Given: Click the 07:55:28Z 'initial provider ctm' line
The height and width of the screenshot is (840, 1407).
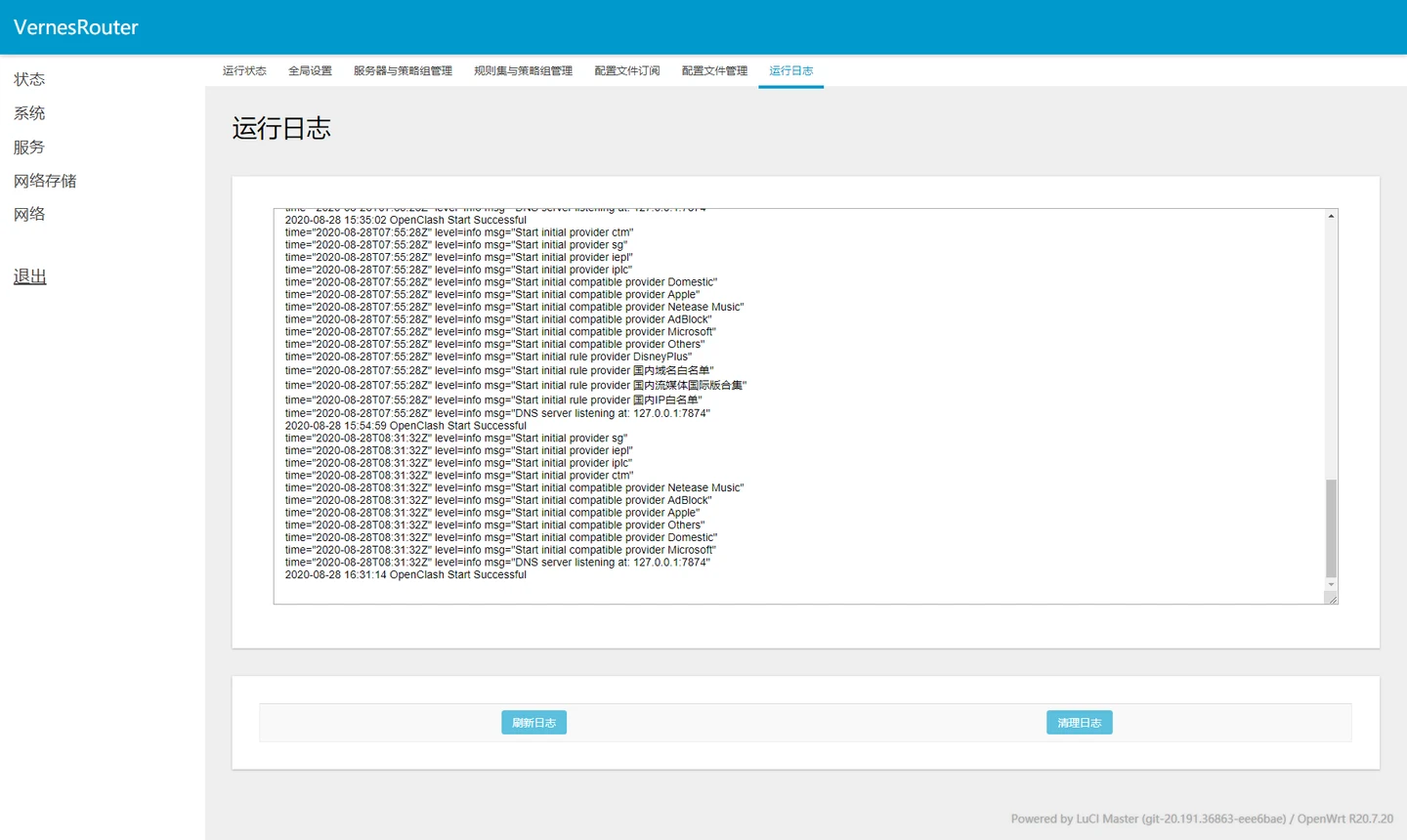Looking at the screenshot, I should click(459, 232).
